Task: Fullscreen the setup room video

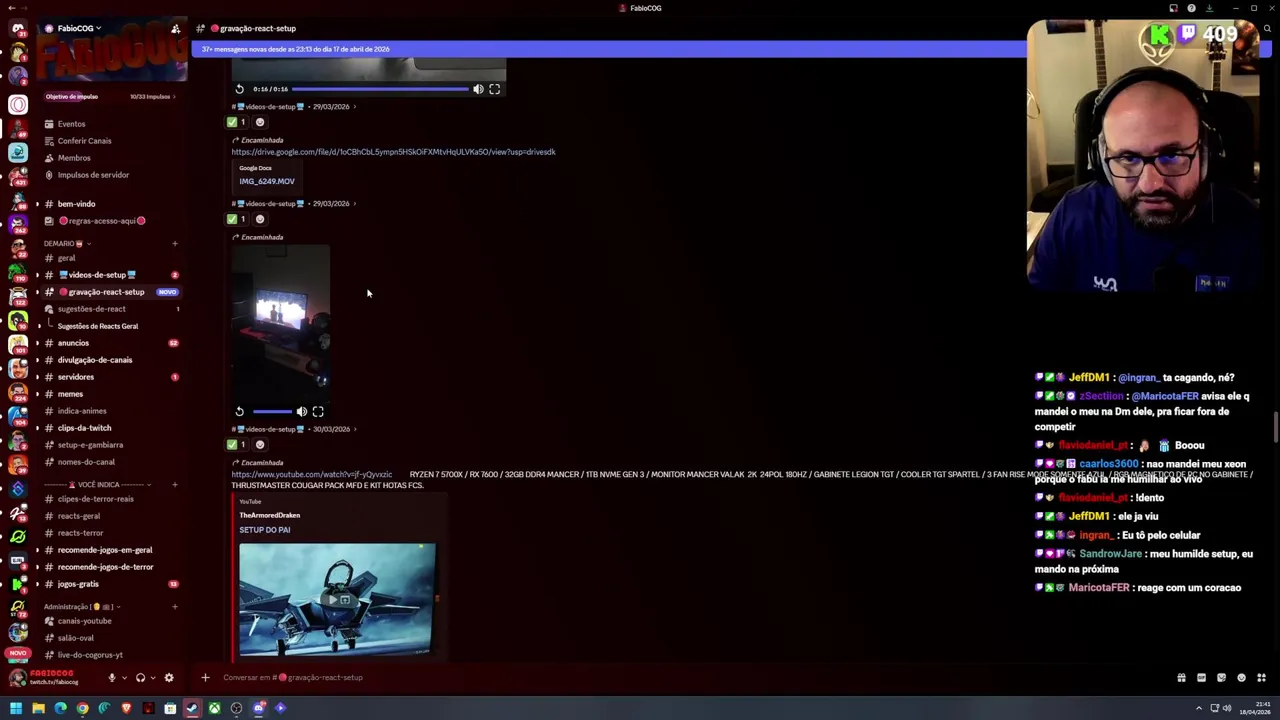Action: [x=318, y=411]
